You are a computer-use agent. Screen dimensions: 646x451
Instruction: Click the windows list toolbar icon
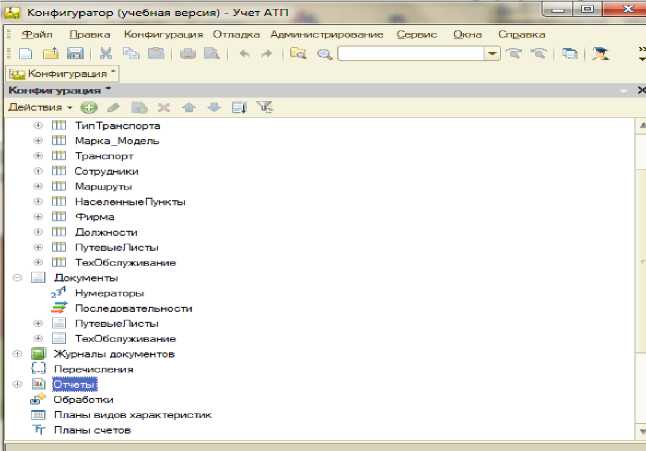point(570,54)
